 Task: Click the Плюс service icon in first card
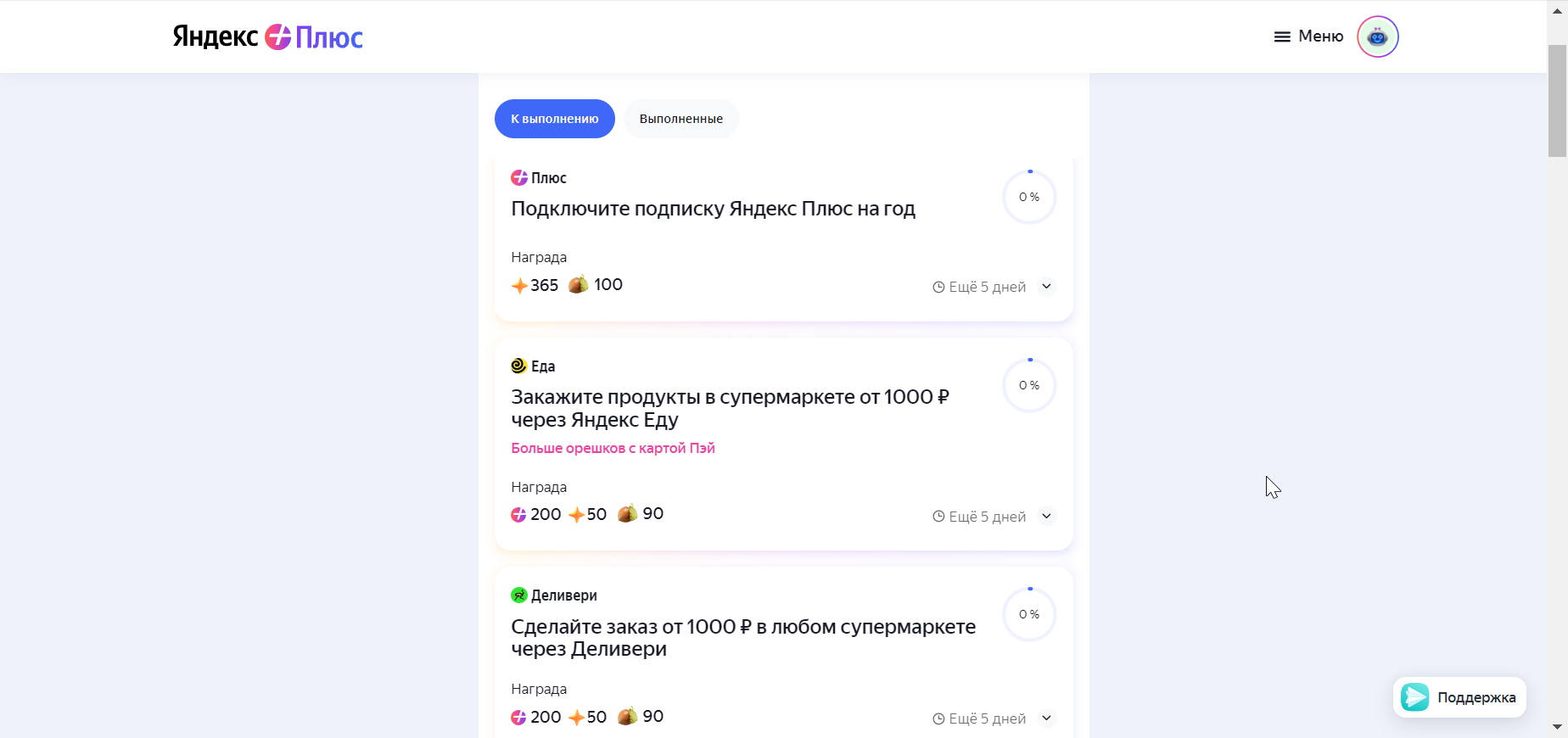tap(518, 177)
